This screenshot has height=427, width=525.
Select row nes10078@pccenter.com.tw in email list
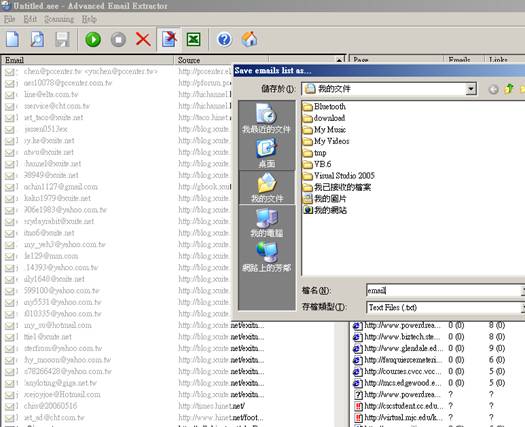click(68, 83)
